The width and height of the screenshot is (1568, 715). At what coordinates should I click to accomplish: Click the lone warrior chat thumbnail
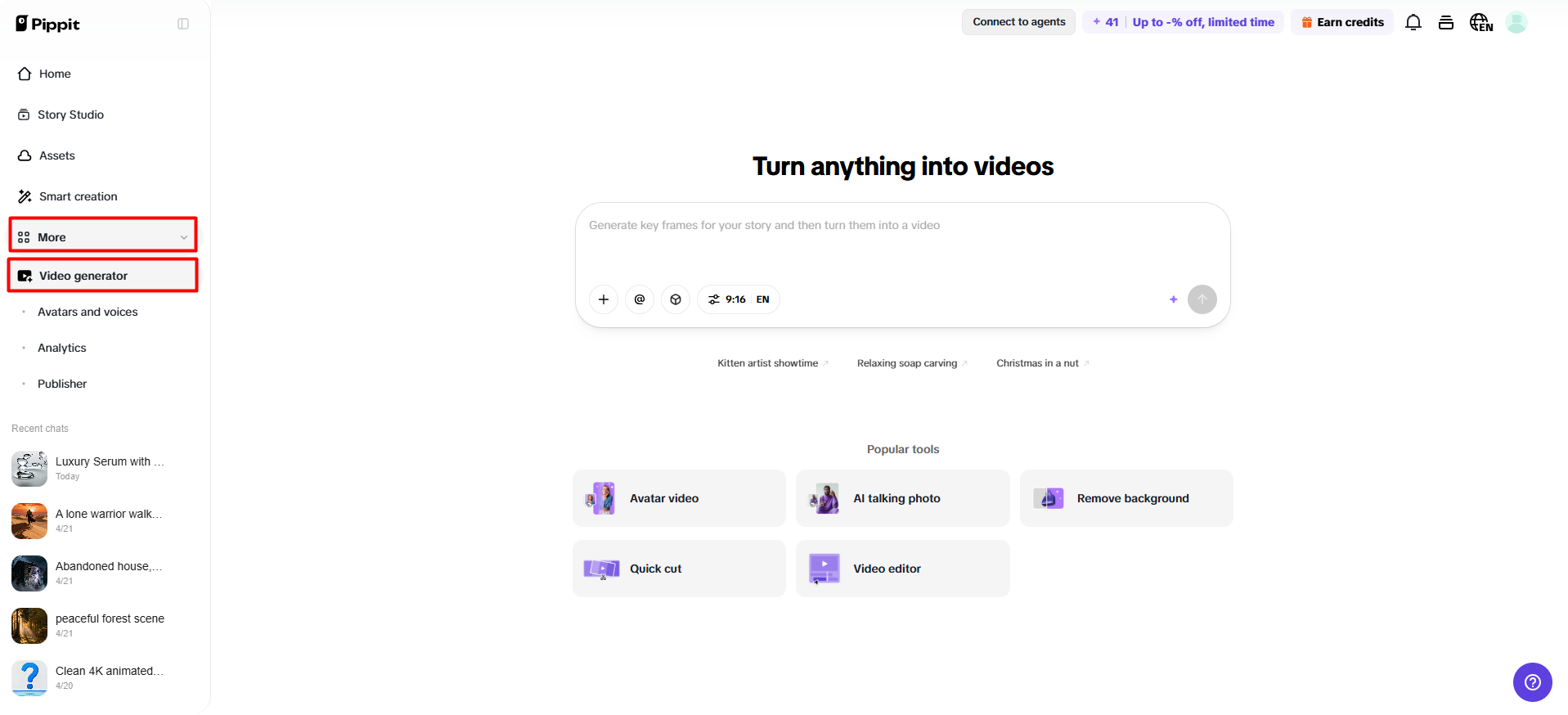click(x=29, y=521)
